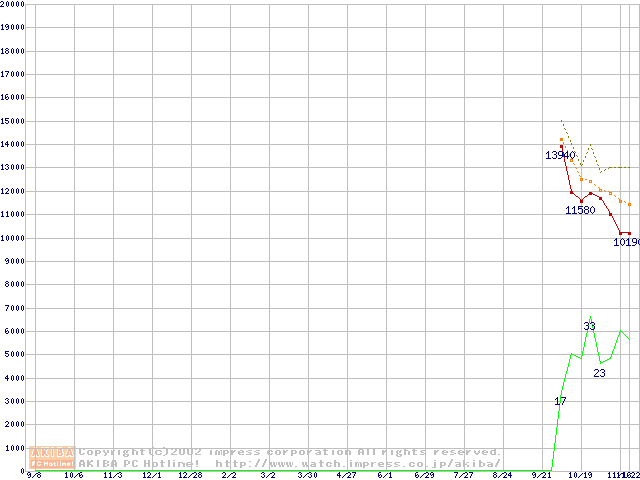Click the AKIBA Hotline logo in bottom-left
640x480 pixels.
click(53, 458)
